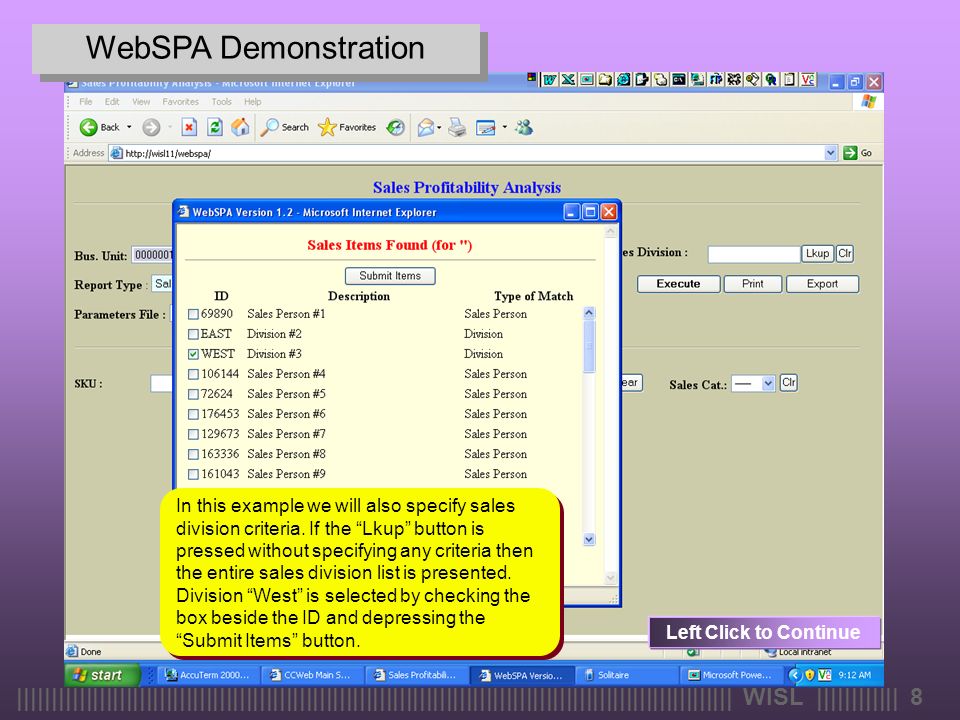Viewport: 960px width, 720px height.
Task: Switch to CCWeb Main taskbar item
Action: click(x=312, y=675)
